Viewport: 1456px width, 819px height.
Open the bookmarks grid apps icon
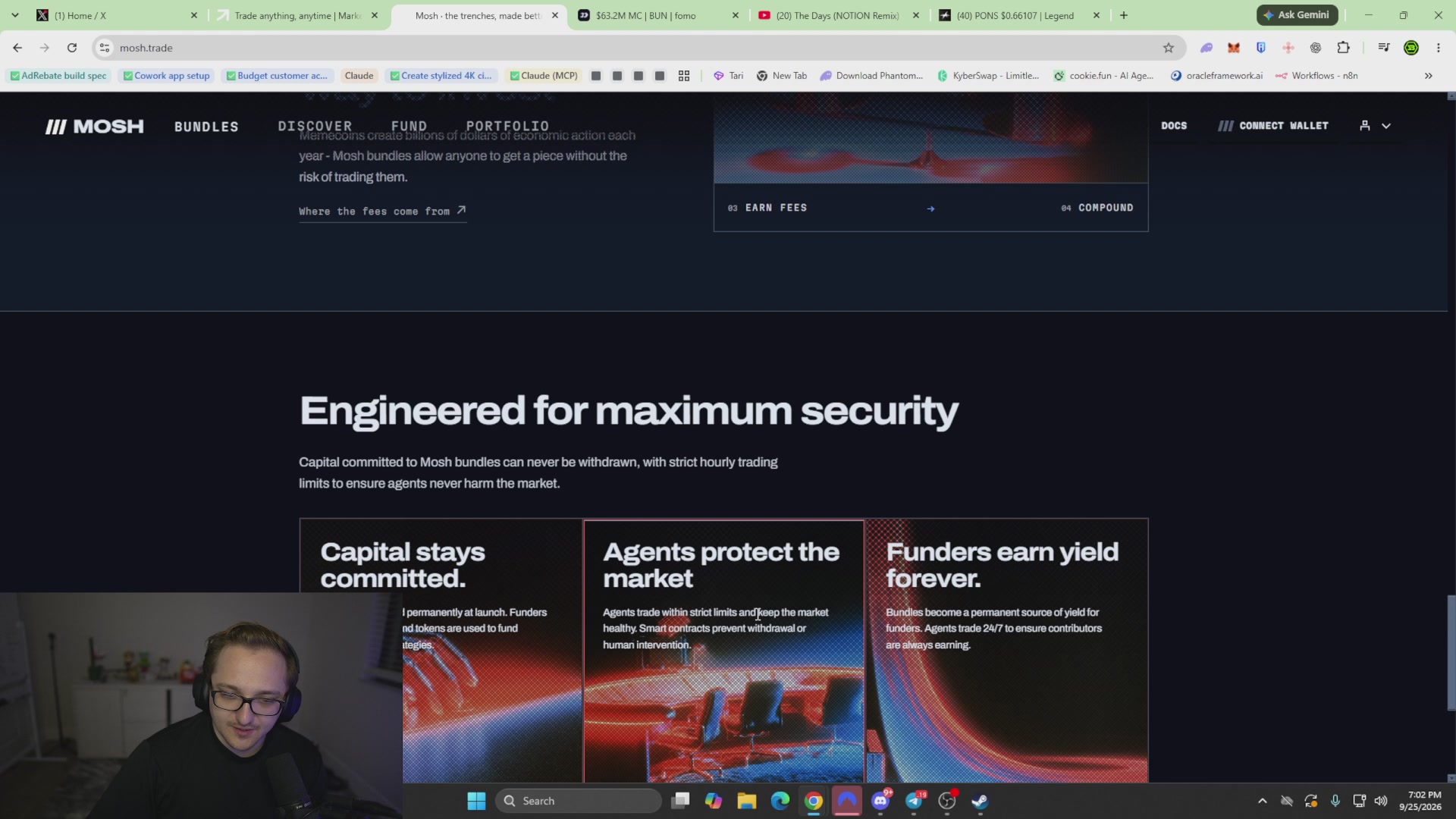[684, 76]
